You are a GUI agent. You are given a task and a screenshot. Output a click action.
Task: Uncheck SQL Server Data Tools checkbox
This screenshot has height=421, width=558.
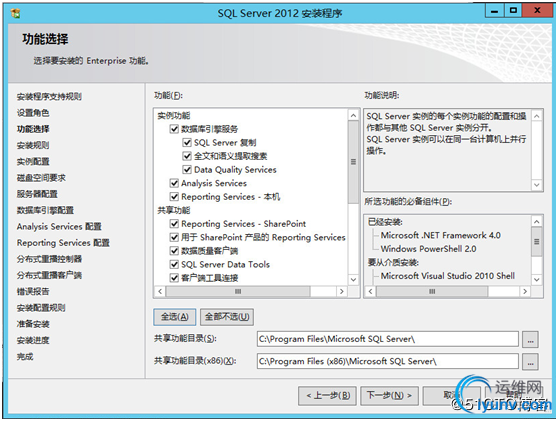(x=174, y=264)
